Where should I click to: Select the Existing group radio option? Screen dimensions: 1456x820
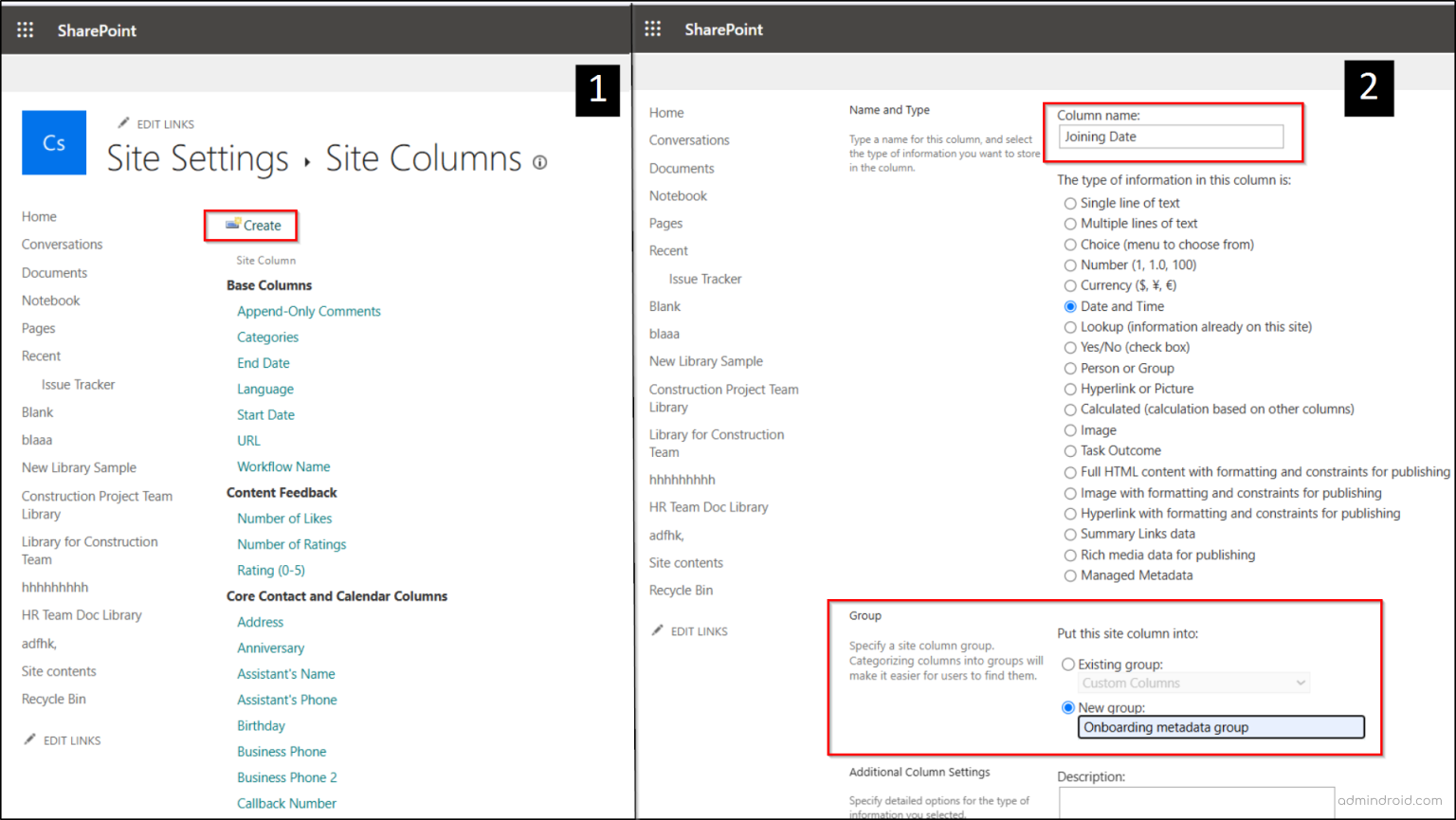tap(1068, 664)
